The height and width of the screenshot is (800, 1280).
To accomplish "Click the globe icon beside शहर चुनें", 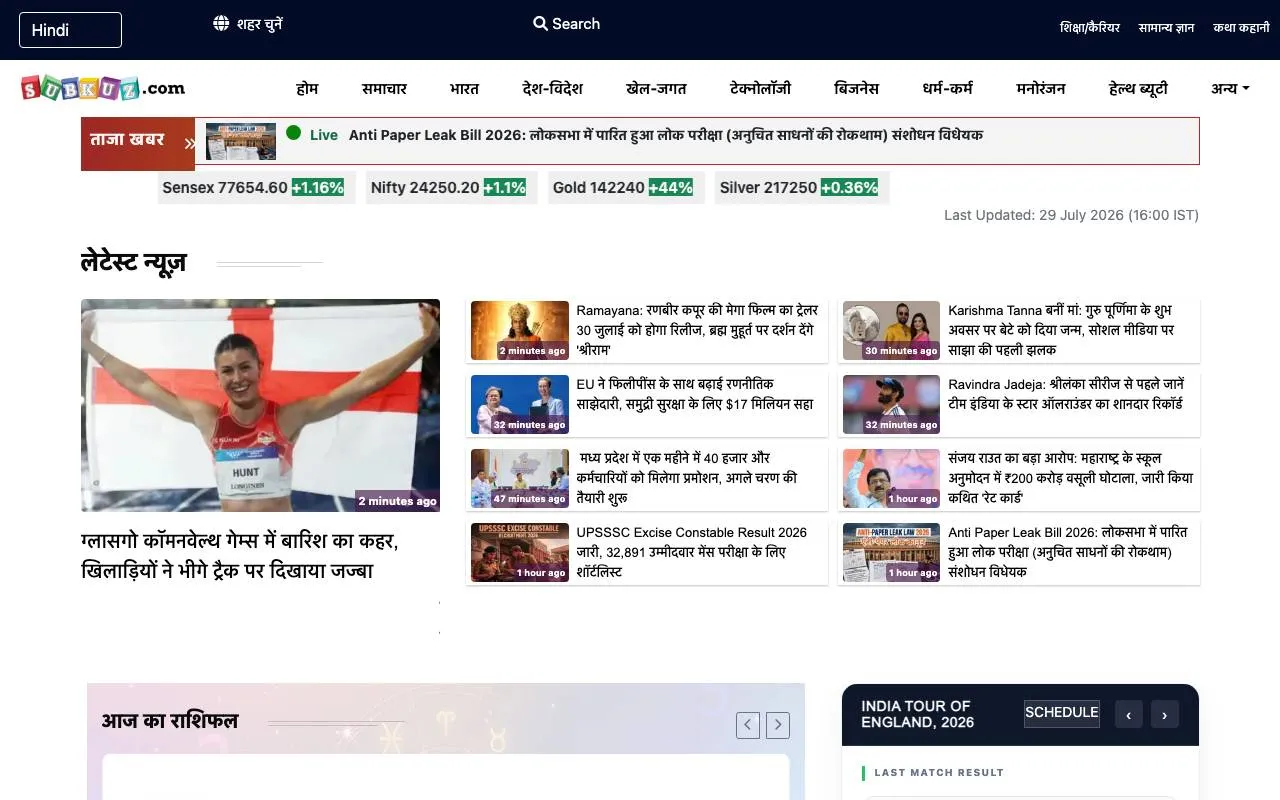I will click(221, 23).
